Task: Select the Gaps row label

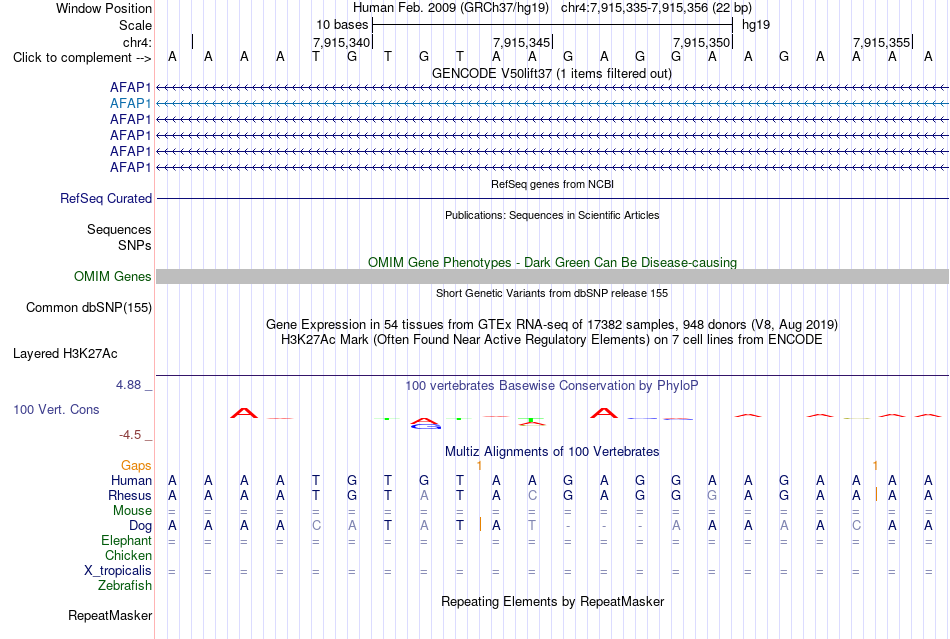Action: 136,465
